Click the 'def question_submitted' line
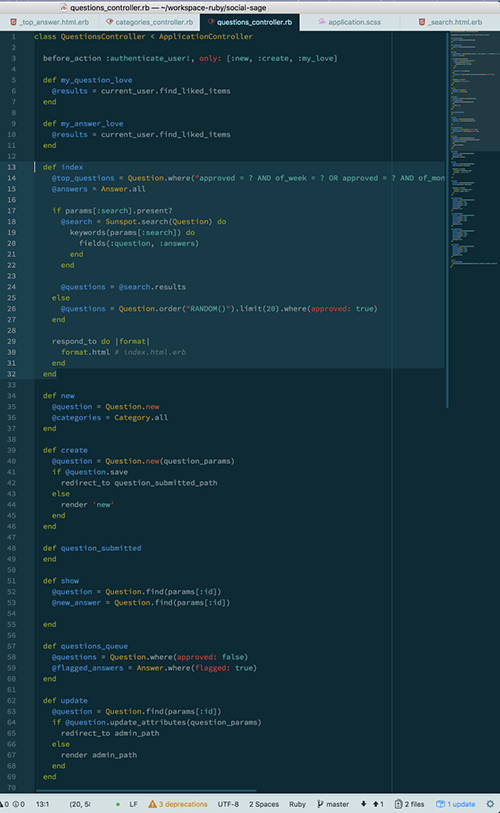Image resolution: width=500 pixels, height=813 pixels. pyautogui.click(x=92, y=548)
